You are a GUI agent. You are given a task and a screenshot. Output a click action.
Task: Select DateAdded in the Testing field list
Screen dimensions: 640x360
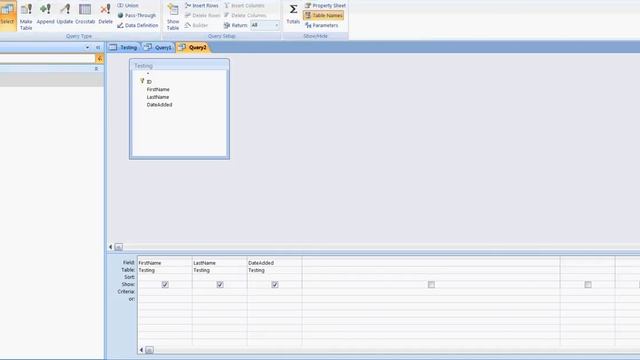click(x=159, y=105)
